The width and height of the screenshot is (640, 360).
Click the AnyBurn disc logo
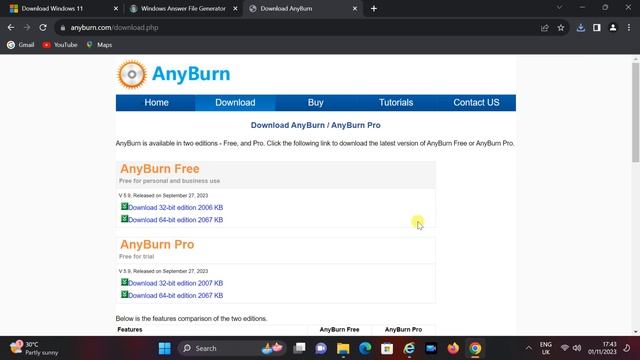[x=131, y=74]
